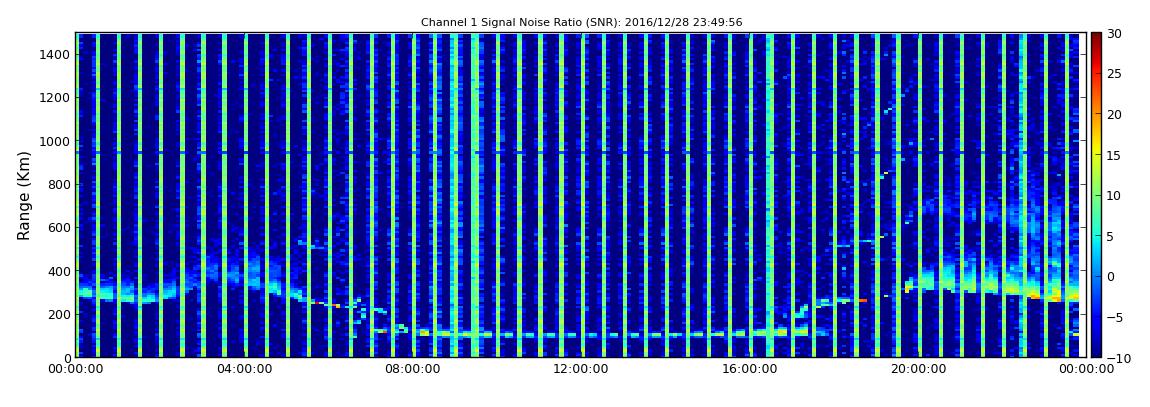The height and width of the screenshot is (407, 1150).
Task: Click the SNR colorbar gradient strip
Action: pyautogui.click(x=1096, y=195)
